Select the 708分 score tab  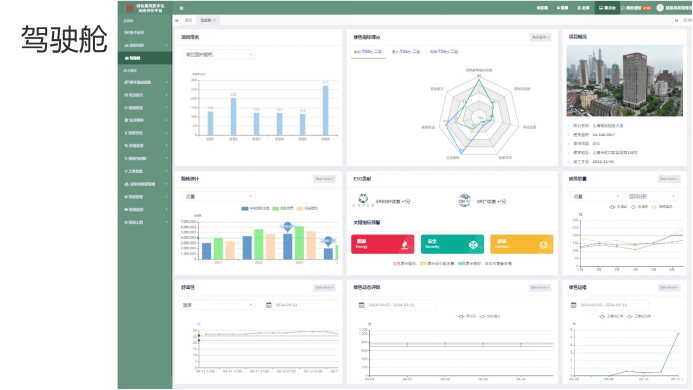368,52
